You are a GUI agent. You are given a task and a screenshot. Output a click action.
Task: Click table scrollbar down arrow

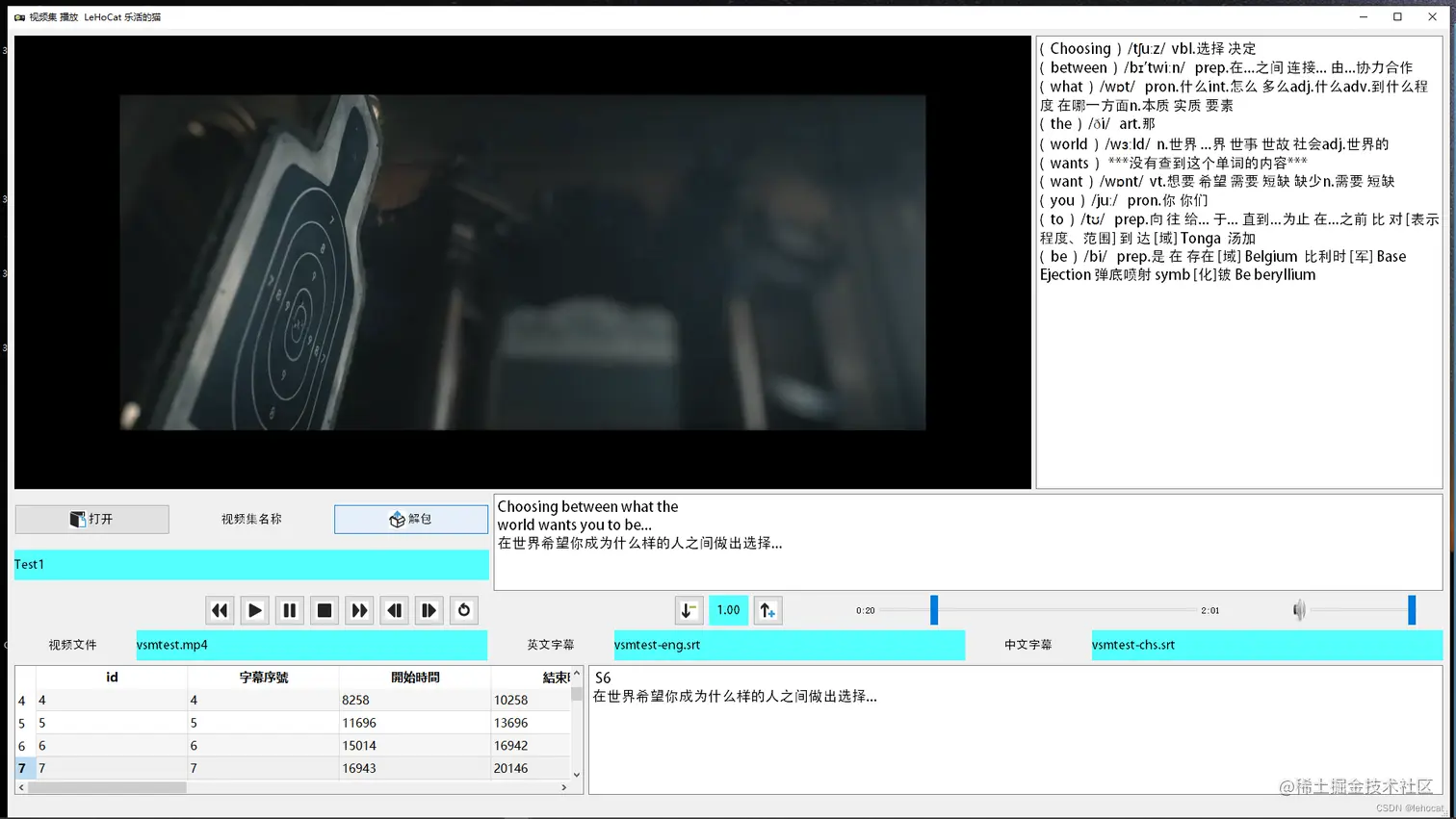[x=577, y=775]
